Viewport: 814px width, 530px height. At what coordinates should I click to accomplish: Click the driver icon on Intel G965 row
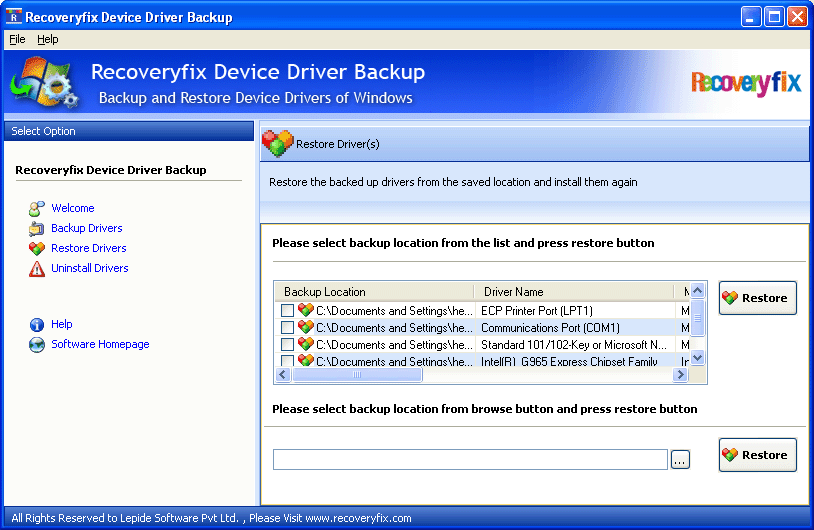(306, 360)
